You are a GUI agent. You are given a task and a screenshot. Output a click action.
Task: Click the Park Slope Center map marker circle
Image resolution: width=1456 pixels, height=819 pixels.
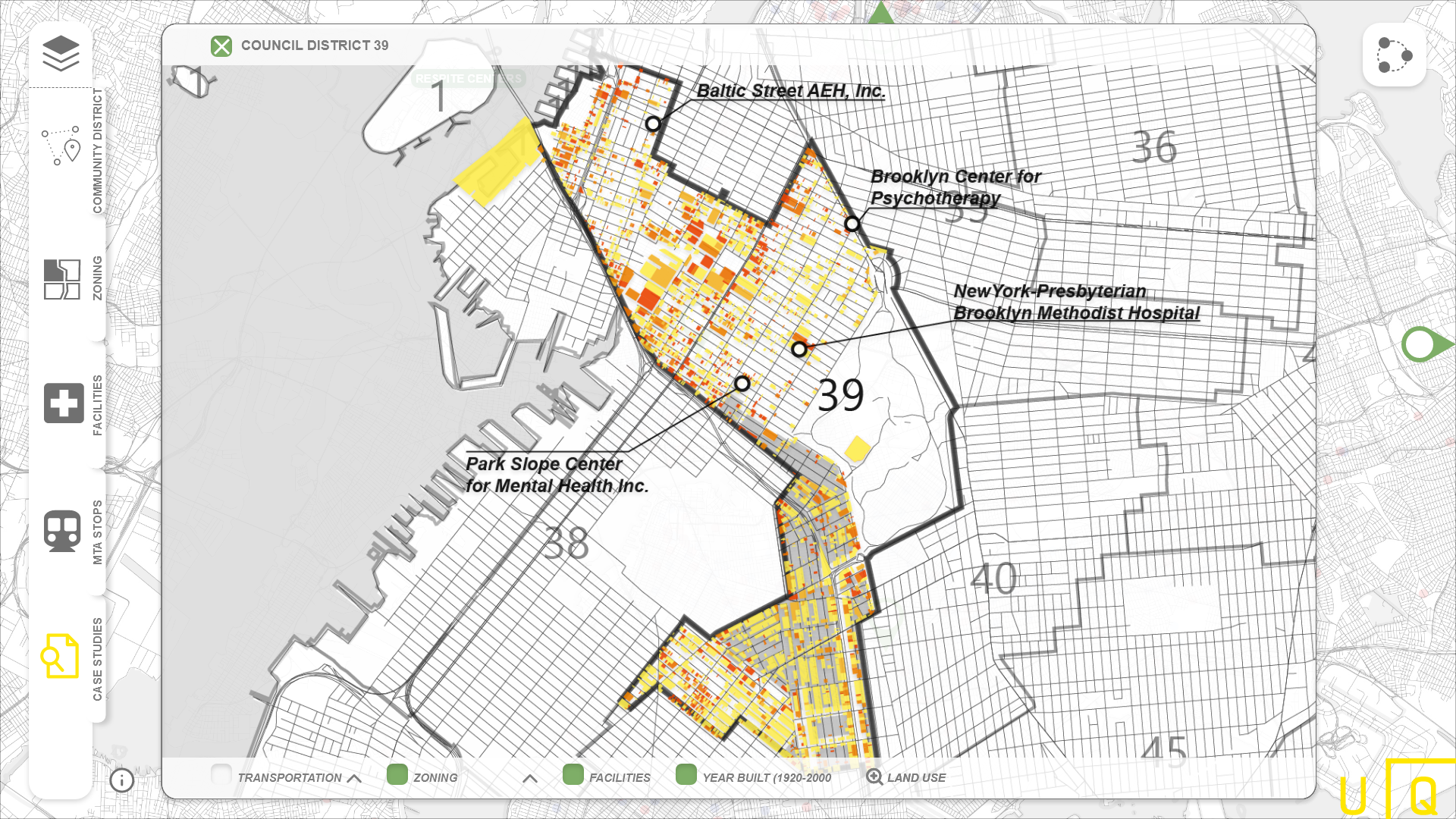pos(742,384)
